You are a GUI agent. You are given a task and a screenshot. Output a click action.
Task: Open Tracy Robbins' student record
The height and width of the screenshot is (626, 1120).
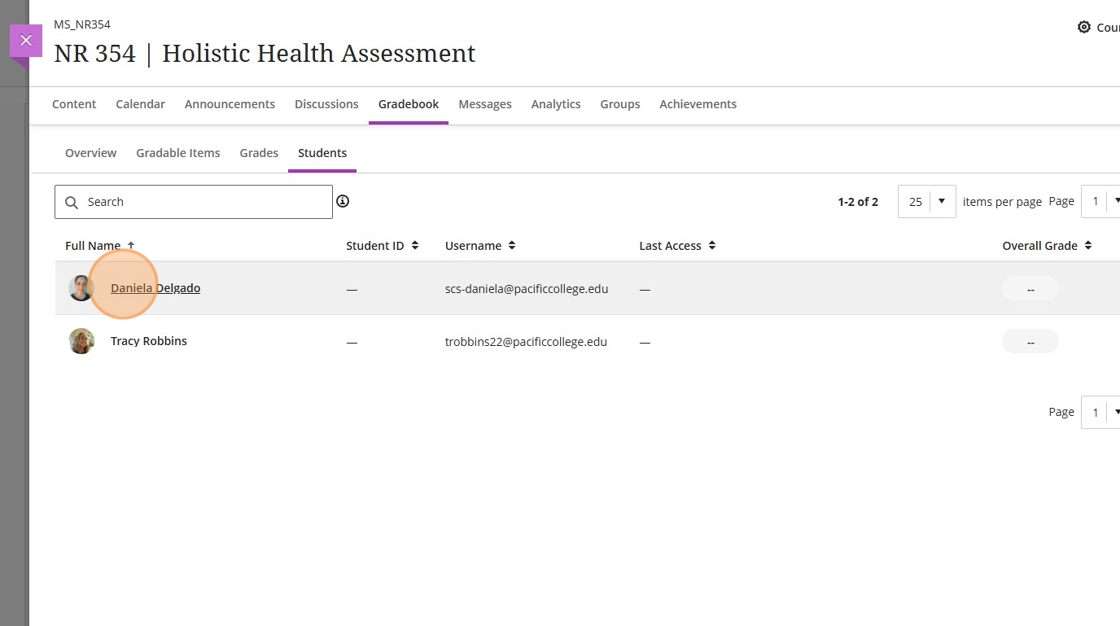(x=149, y=341)
